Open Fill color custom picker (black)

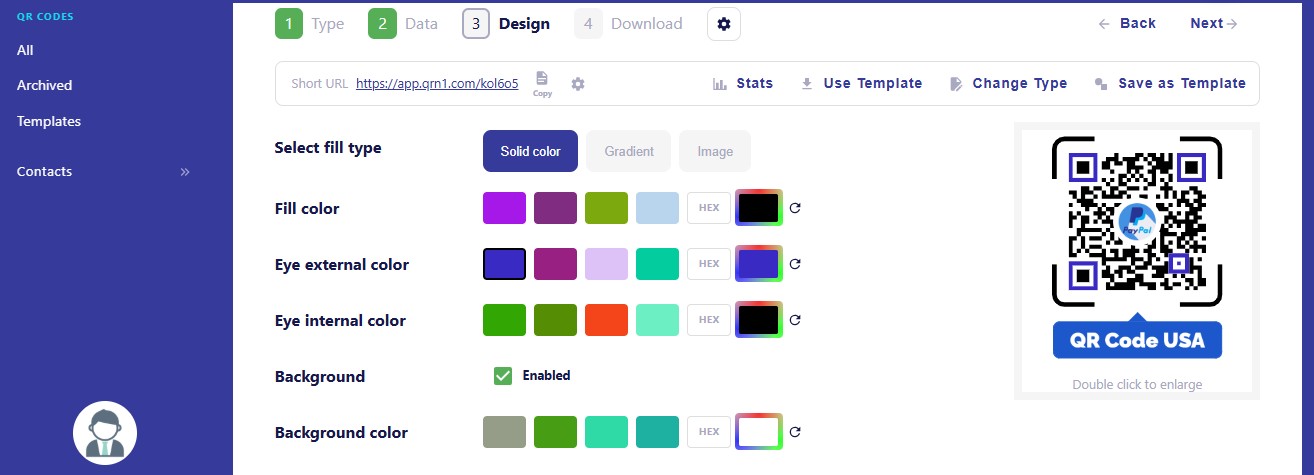(x=759, y=208)
